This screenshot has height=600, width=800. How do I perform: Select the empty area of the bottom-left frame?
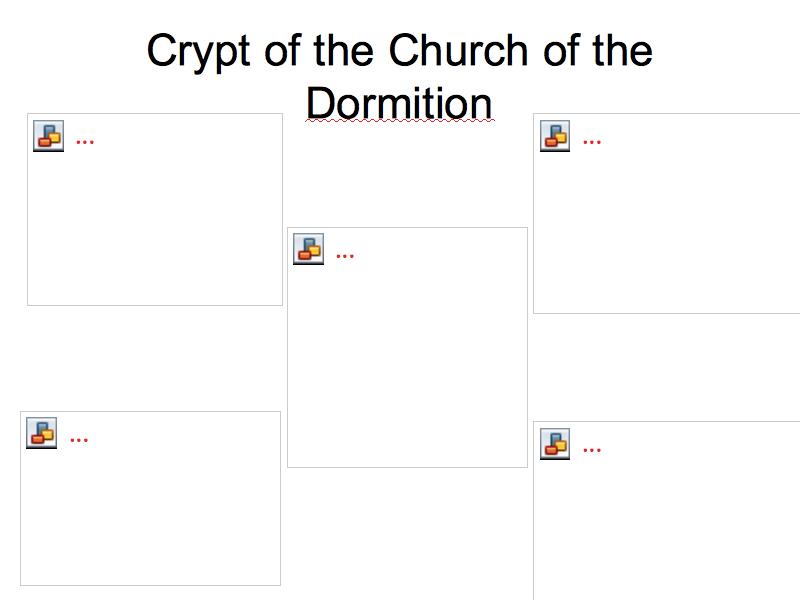[151, 515]
